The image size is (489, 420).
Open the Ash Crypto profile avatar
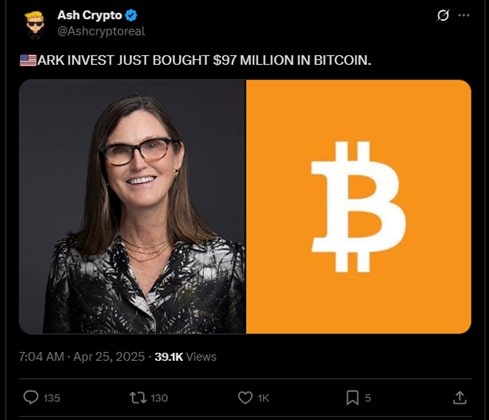pos(35,24)
